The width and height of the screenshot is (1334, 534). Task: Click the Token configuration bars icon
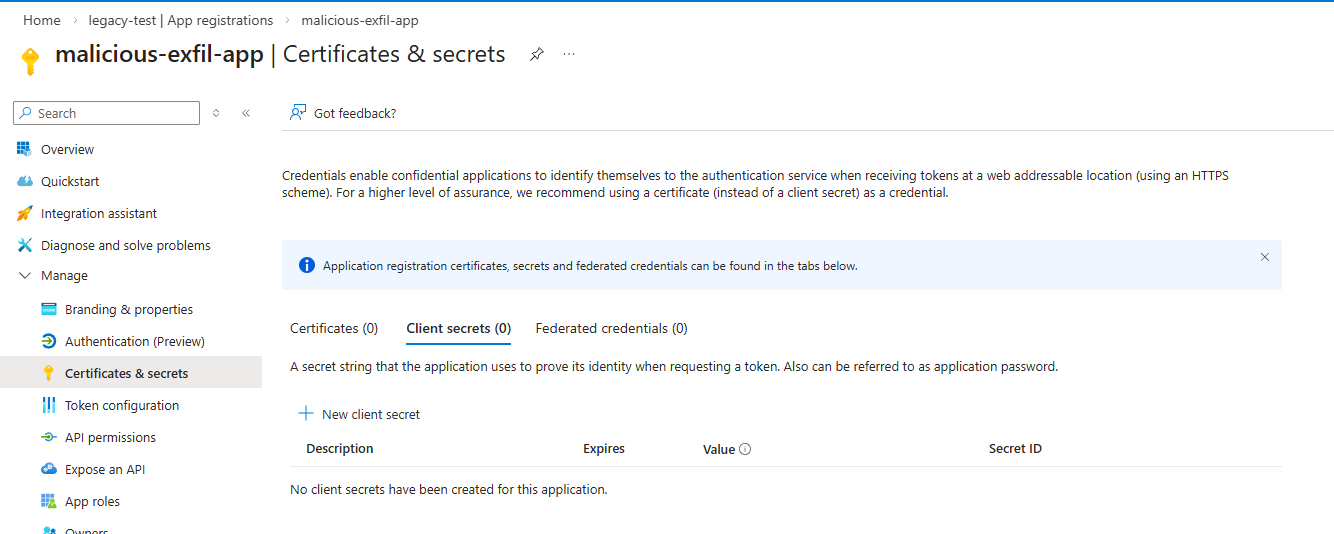tap(48, 405)
